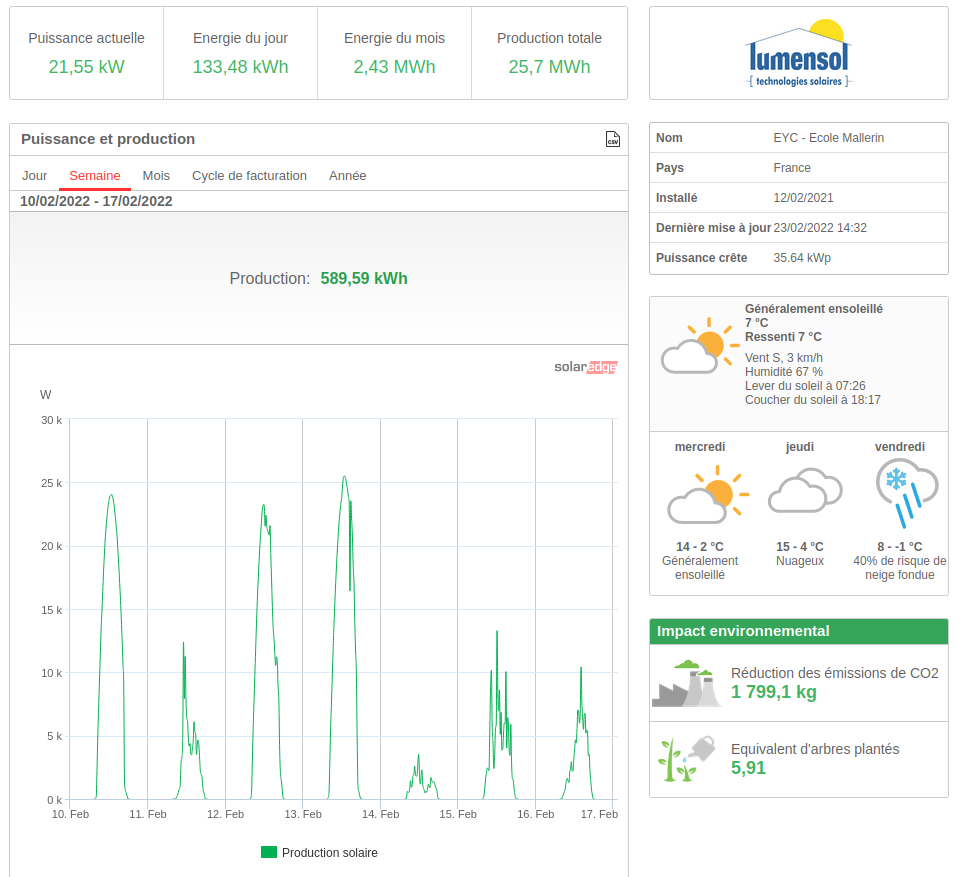Click the 589,59 kWh production value
The height and width of the screenshot is (877, 959).
coord(364,278)
